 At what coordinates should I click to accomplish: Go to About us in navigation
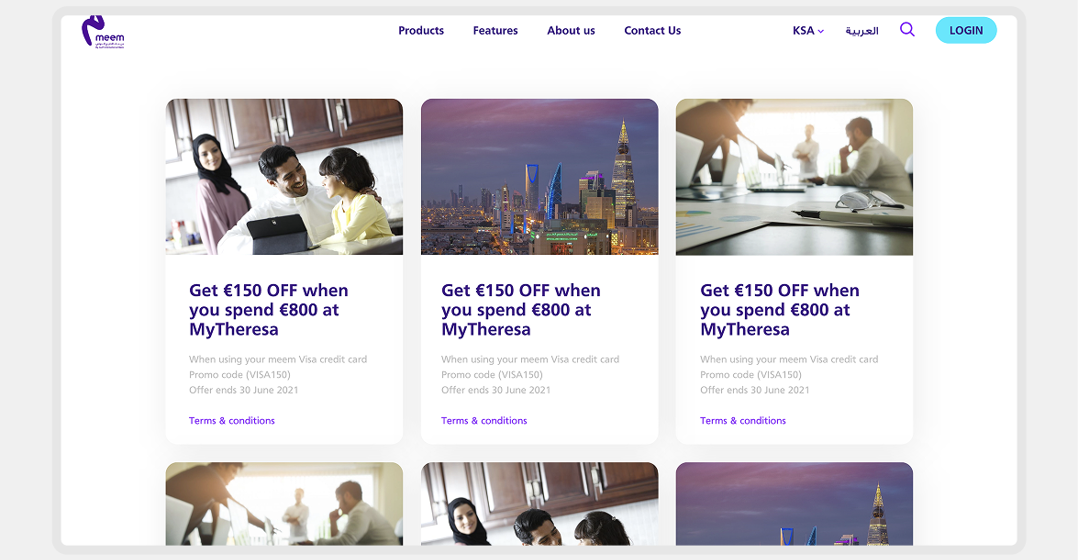(571, 31)
